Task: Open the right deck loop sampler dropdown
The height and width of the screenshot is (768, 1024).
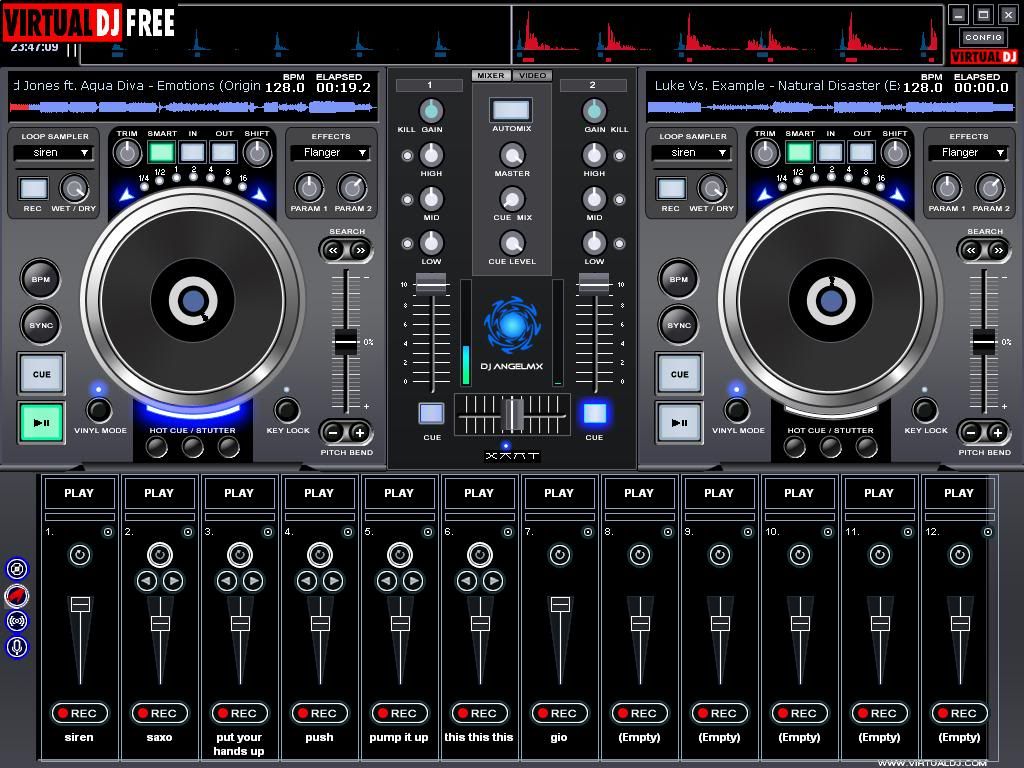Action: coord(691,153)
